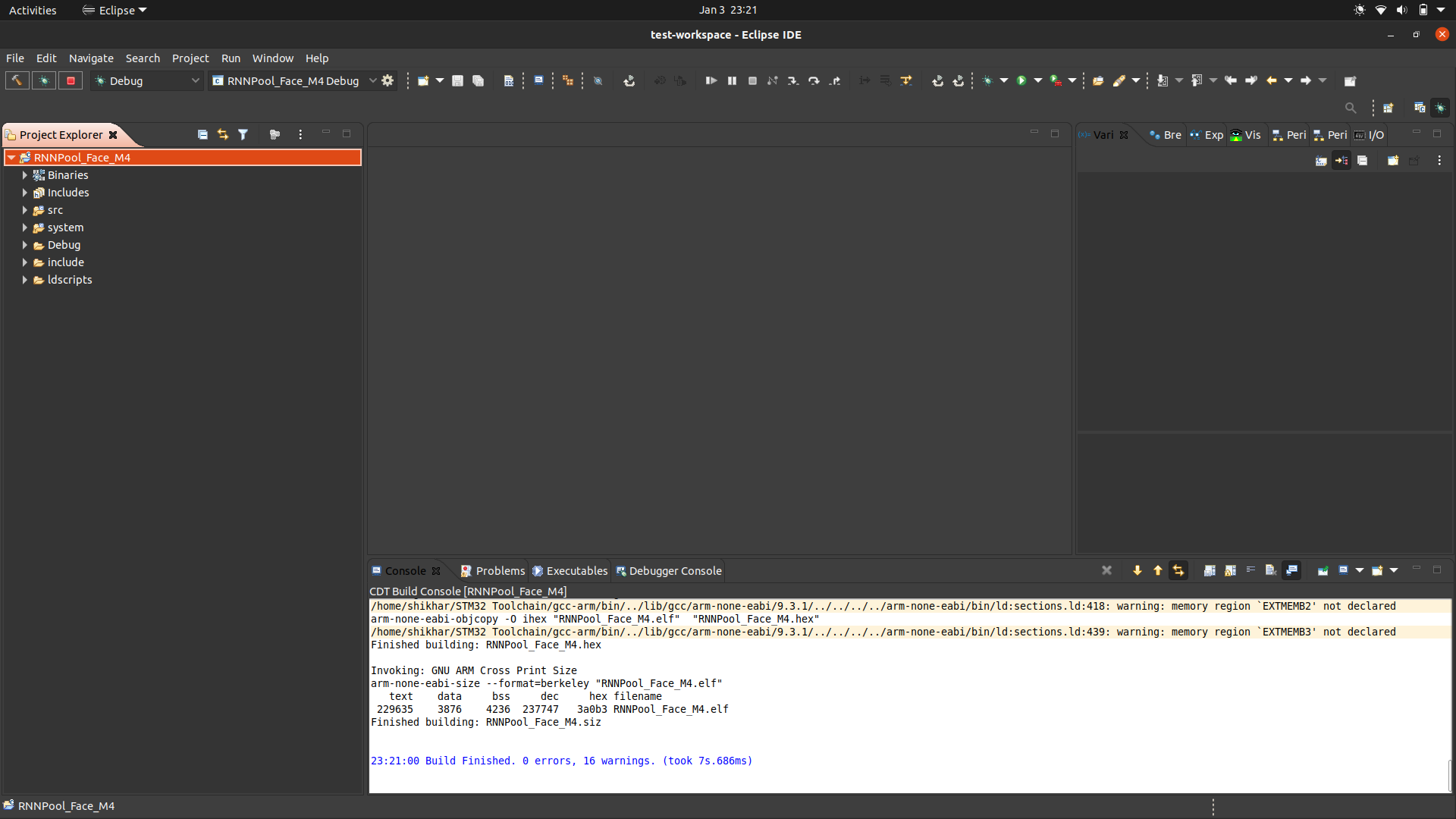Viewport: 1456px width, 819px height.
Task: Click the Resume debug toolbar icon
Action: coord(711,80)
